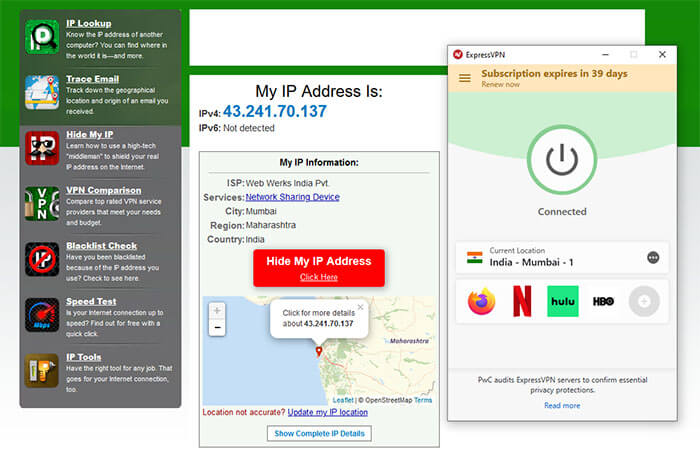Launch Hulu shortcut in ExpressVPN
Image resolution: width=700 pixels, height=455 pixels.
[x=562, y=301]
